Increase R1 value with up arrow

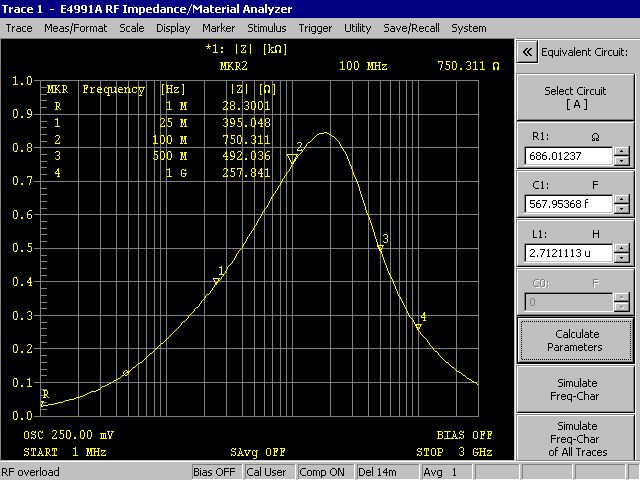[622, 151]
